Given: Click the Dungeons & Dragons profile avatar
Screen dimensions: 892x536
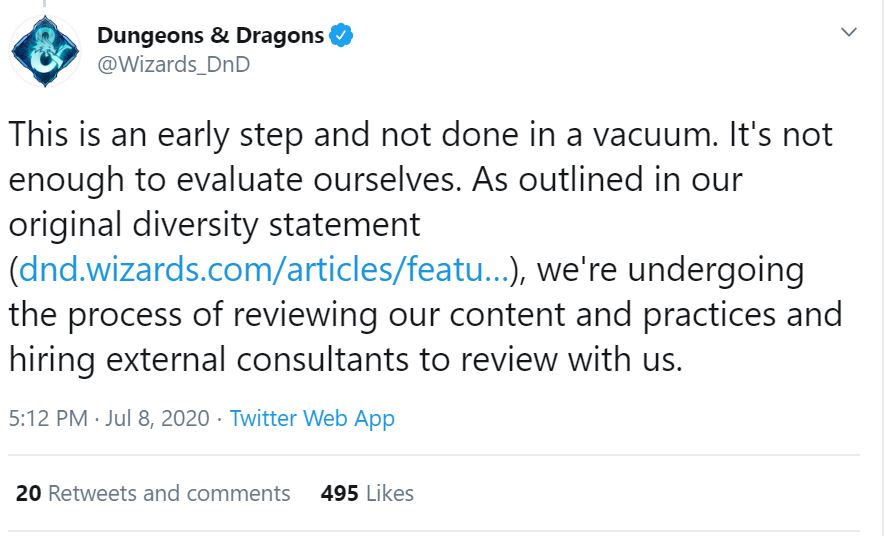Looking at the screenshot, I should click(x=45, y=50).
